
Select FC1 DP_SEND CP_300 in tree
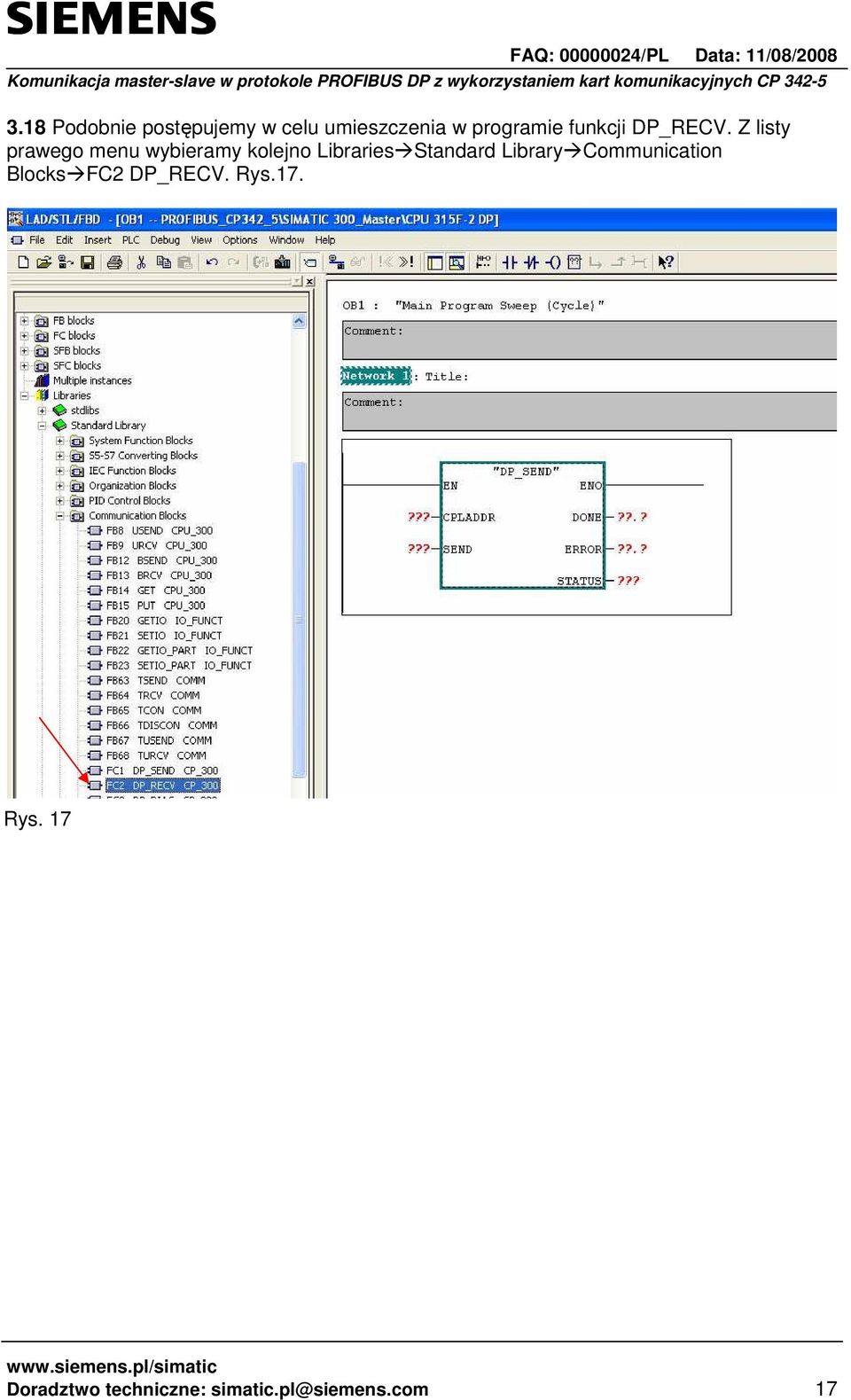coord(162,770)
